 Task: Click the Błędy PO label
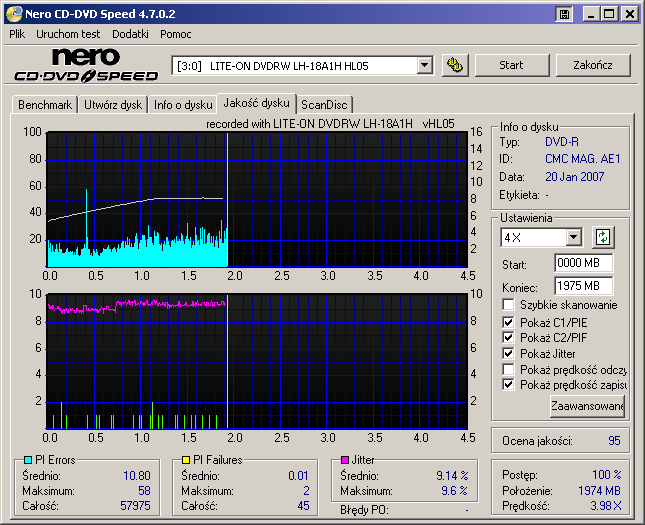(x=364, y=510)
